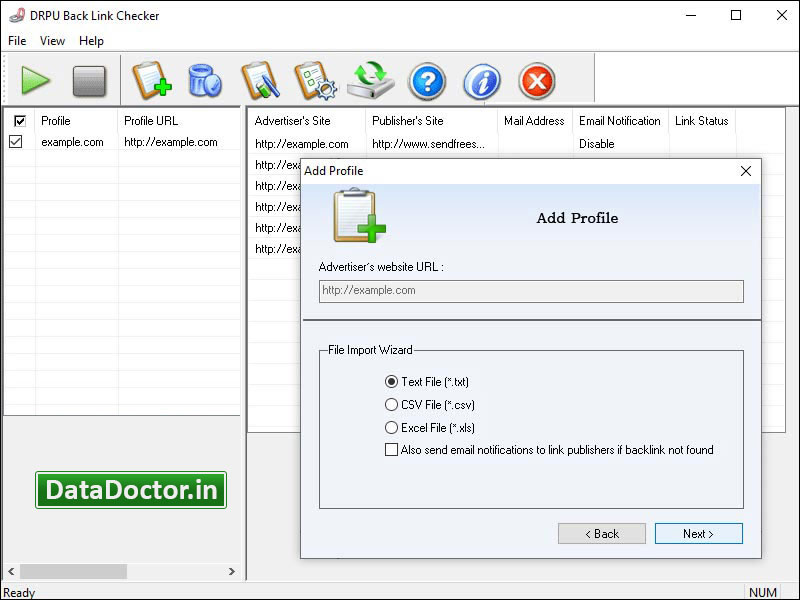Select the Excel File (*.xls) option
This screenshot has height=600, width=800.
(392, 428)
